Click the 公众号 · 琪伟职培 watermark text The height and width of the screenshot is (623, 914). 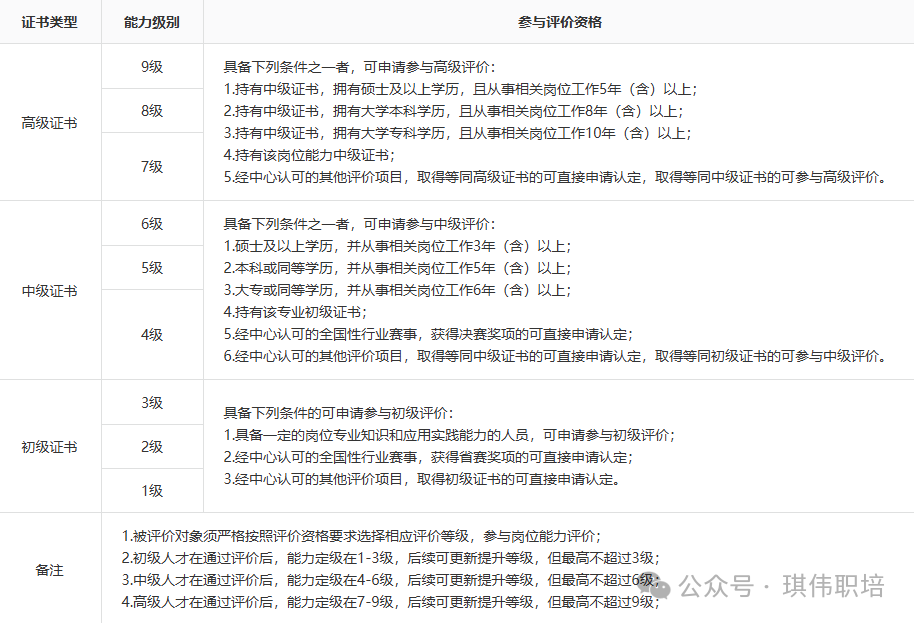click(x=782, y=586)
